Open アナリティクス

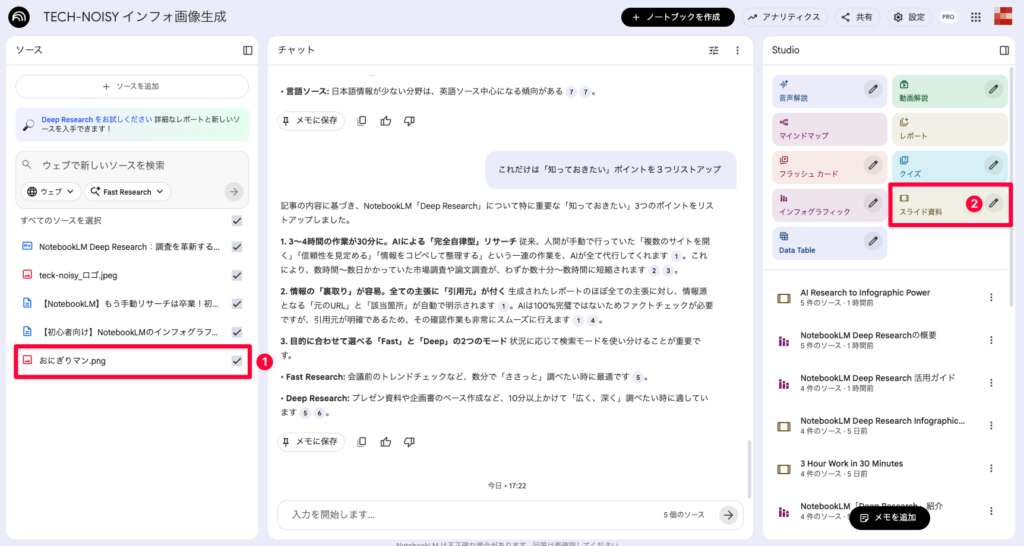(784, 17)
